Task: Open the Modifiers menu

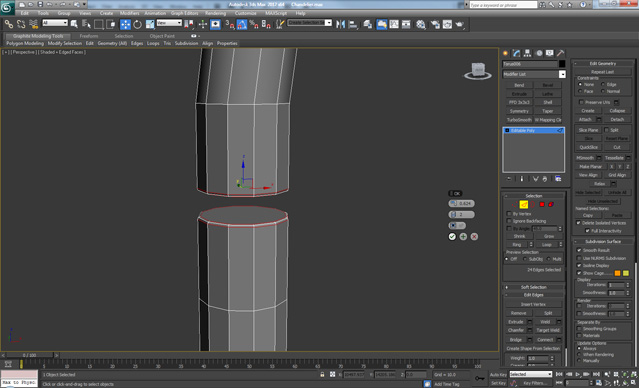Action: pyautogui.click(x=130, y=13)
